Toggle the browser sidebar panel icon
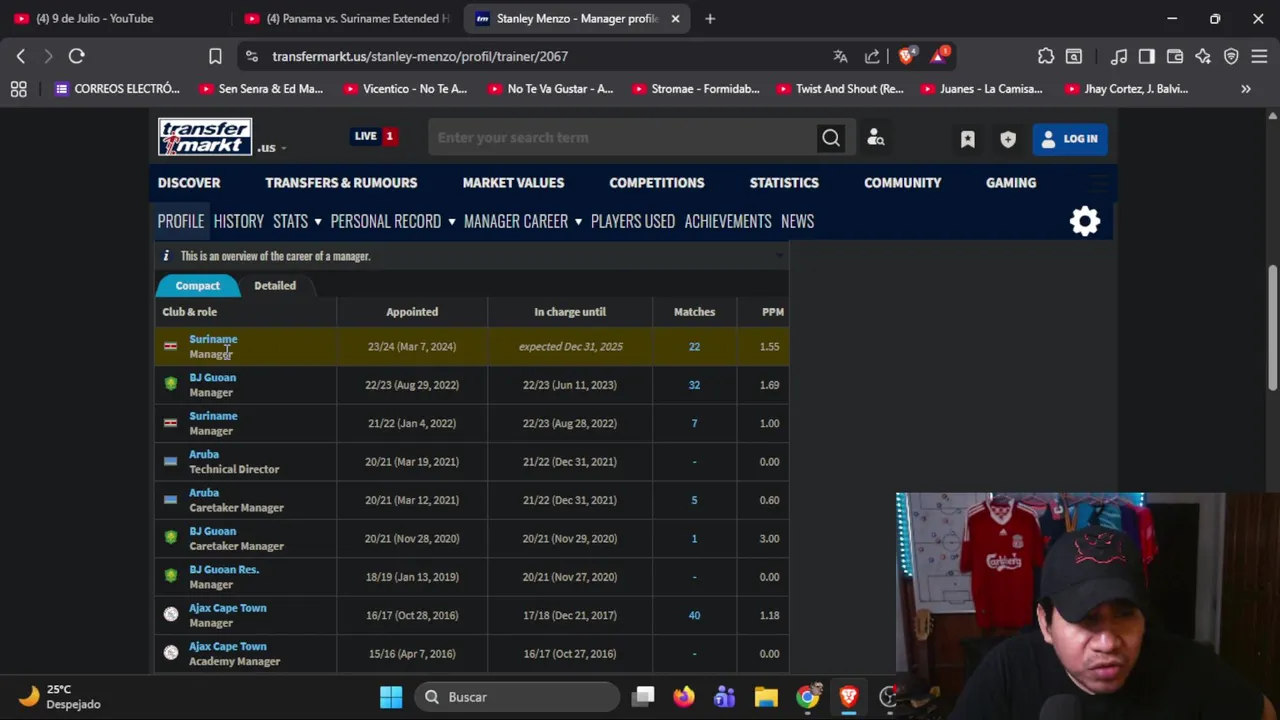The height and width of the screenshot is (720, 1280). point(1147,56)
